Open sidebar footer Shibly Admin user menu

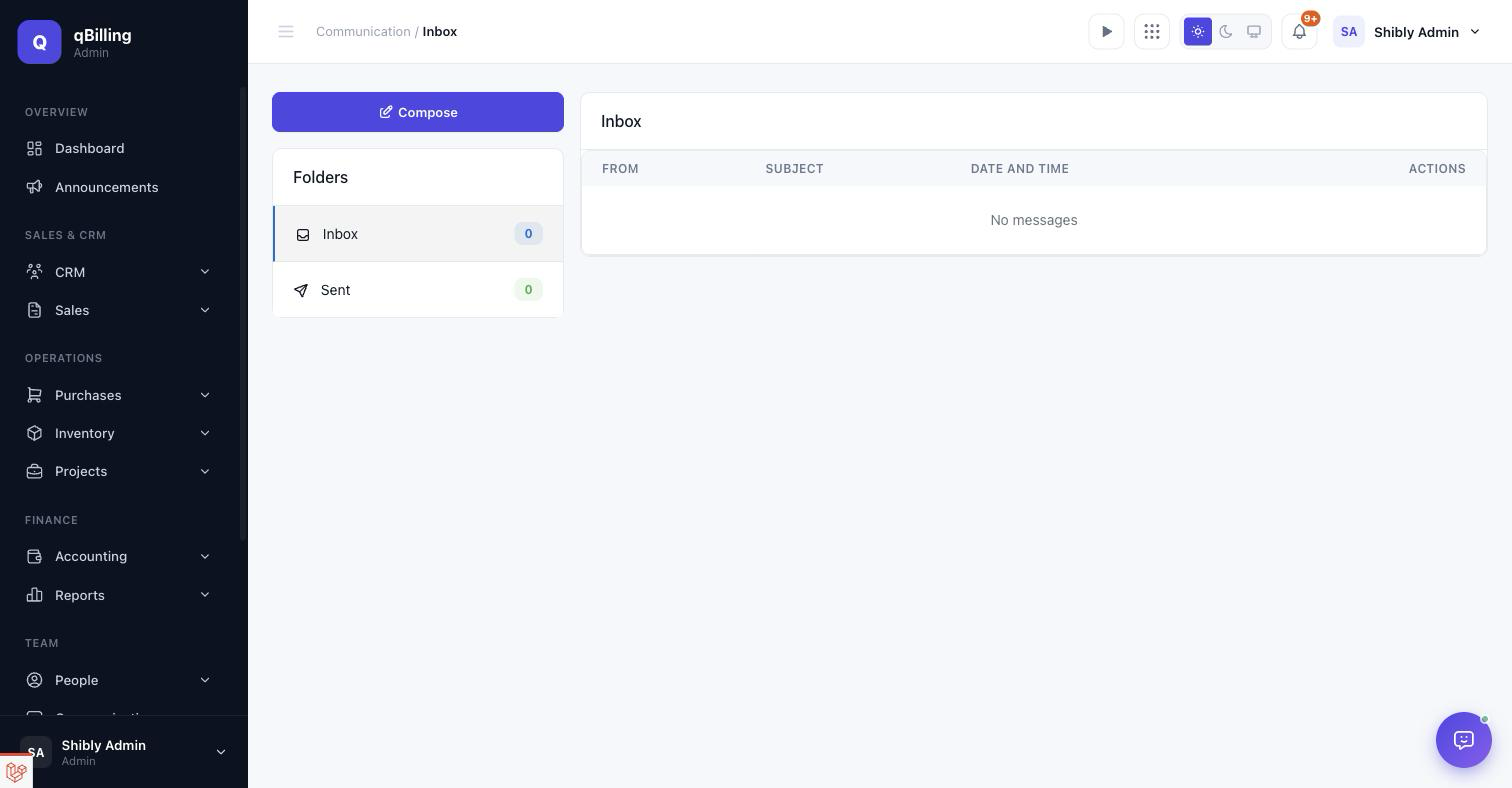(124, 752)
